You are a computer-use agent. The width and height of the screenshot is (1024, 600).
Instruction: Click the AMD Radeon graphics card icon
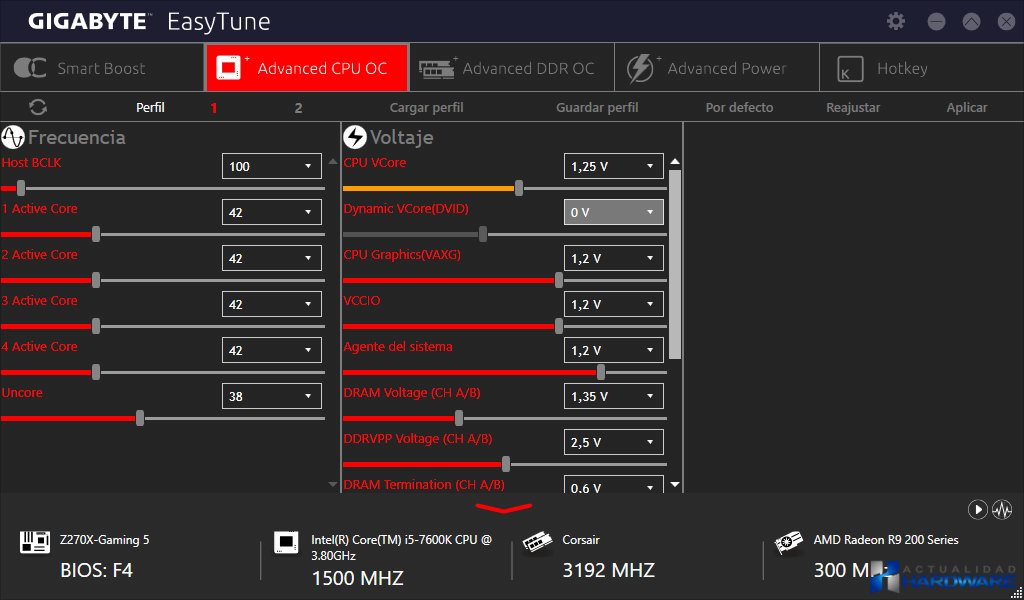coord(789,542)
